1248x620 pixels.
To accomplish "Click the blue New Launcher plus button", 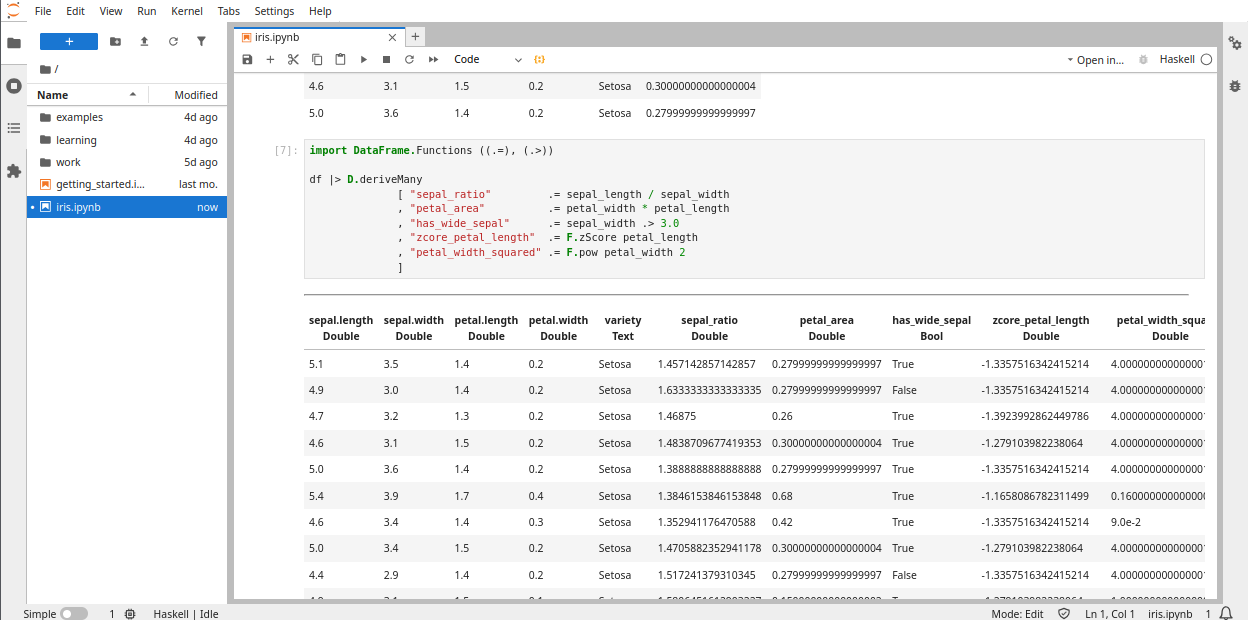I will pyautogui.click(x=69, y=41).
